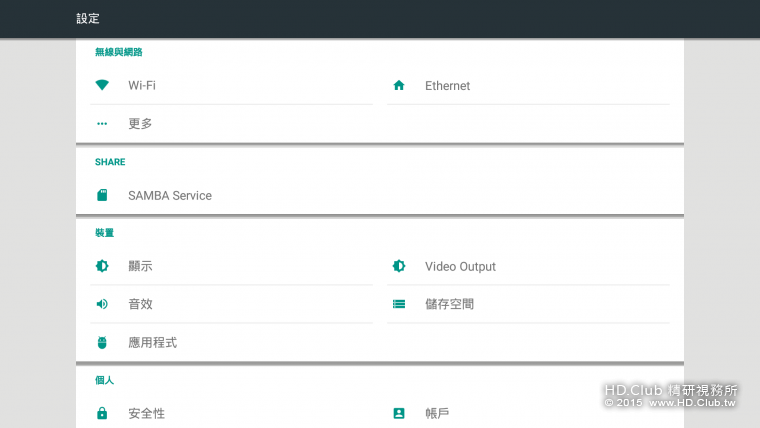Click the 設定 title in top bar
The image size is (760, 428).
pyautogui.click(x=88, y=19)
